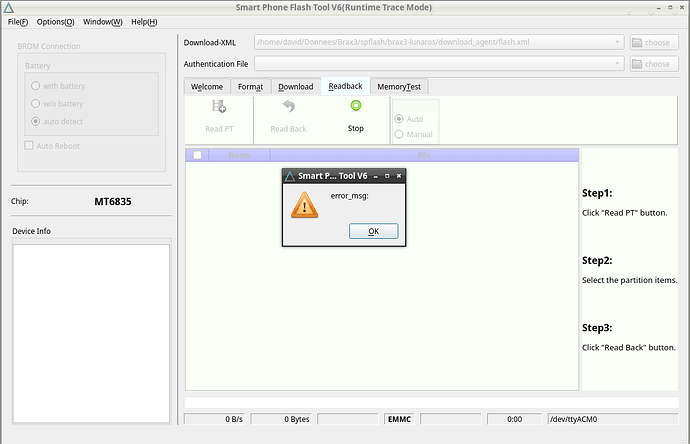Screen dimensions: 690x444
Task: Click the MT6835 chip label
Action: pos(113,202)
